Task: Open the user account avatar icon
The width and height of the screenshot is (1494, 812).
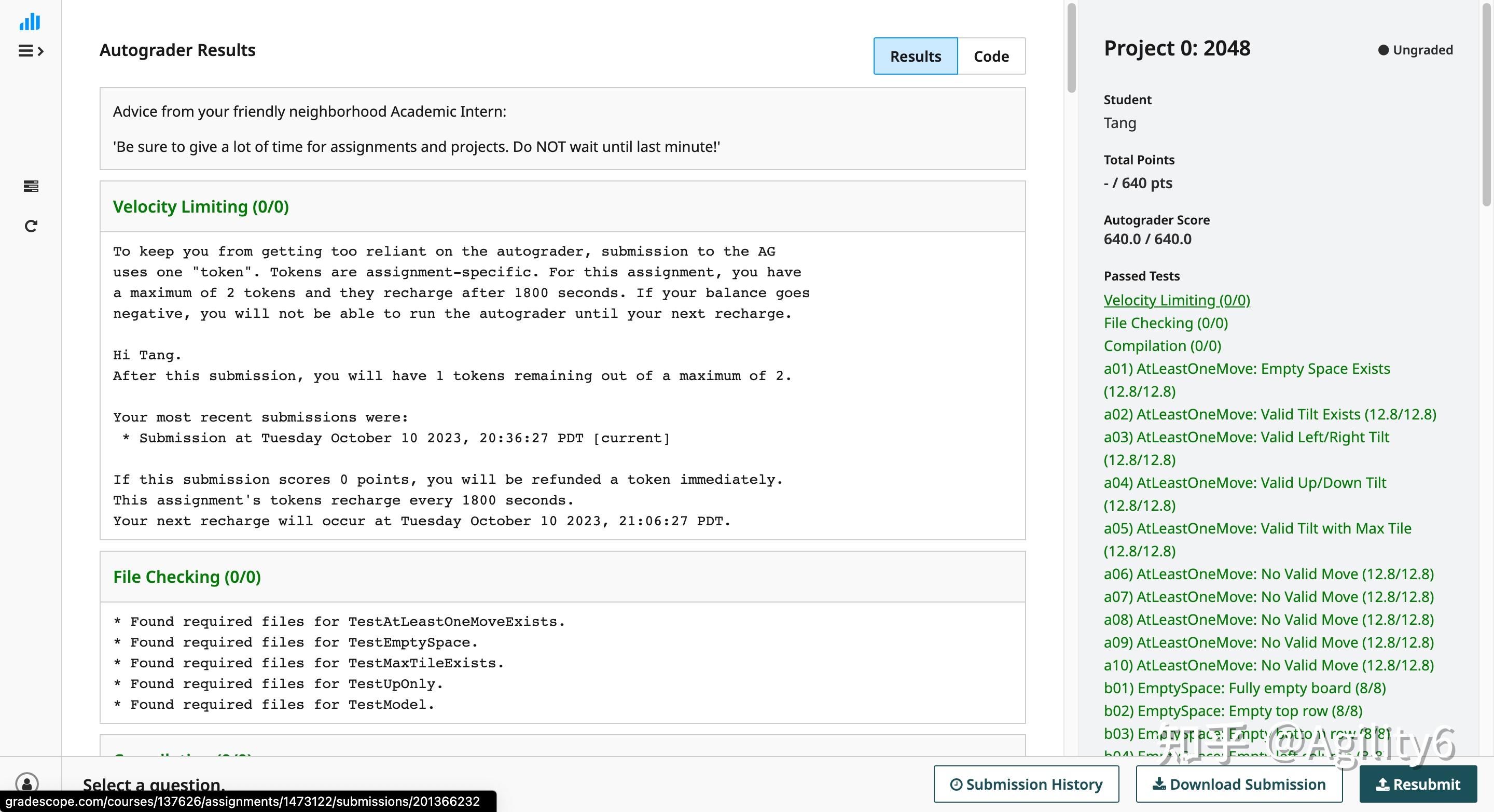Action: [x=26, y=783]
